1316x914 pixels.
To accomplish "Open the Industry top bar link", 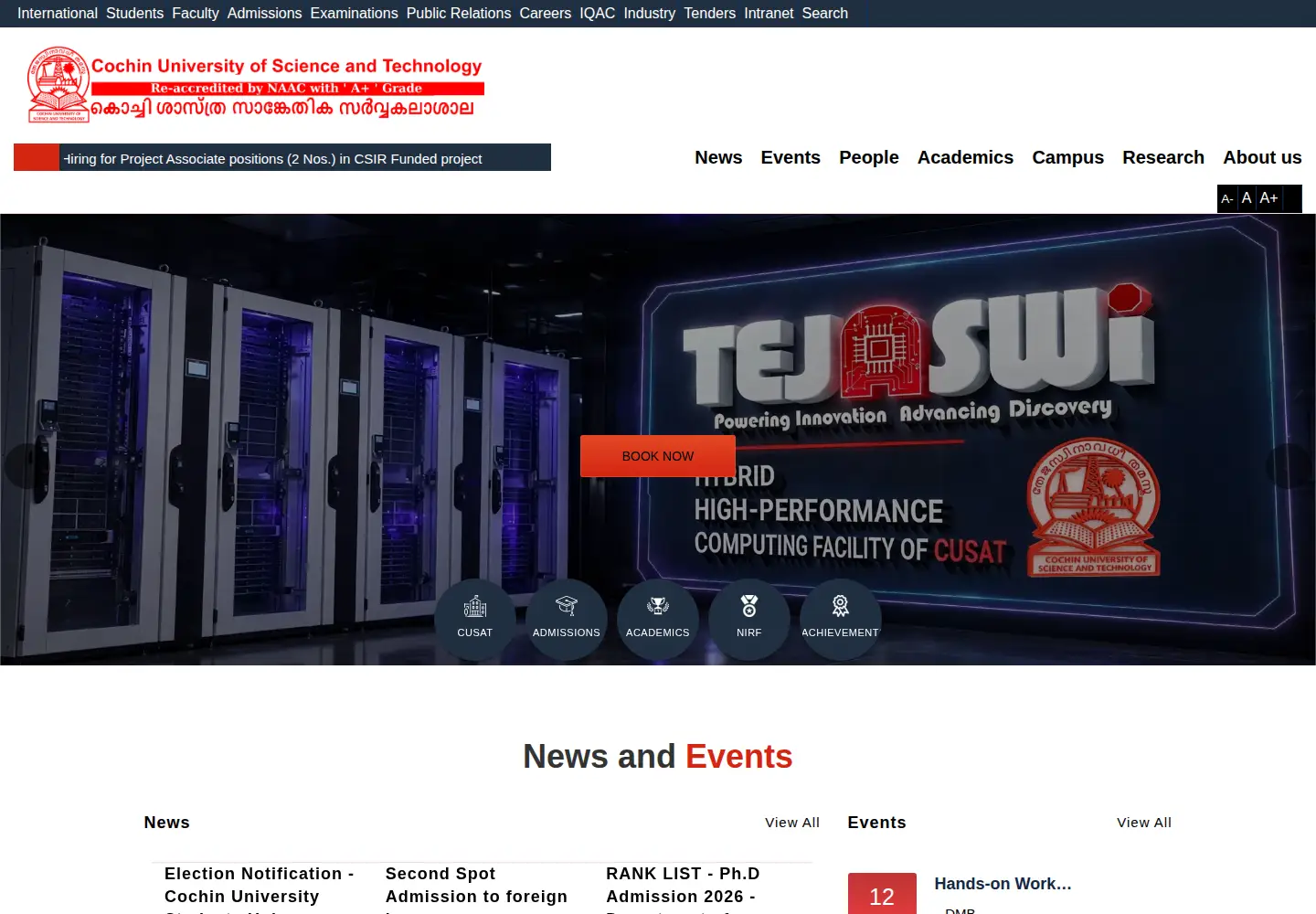I will (650, 13).
